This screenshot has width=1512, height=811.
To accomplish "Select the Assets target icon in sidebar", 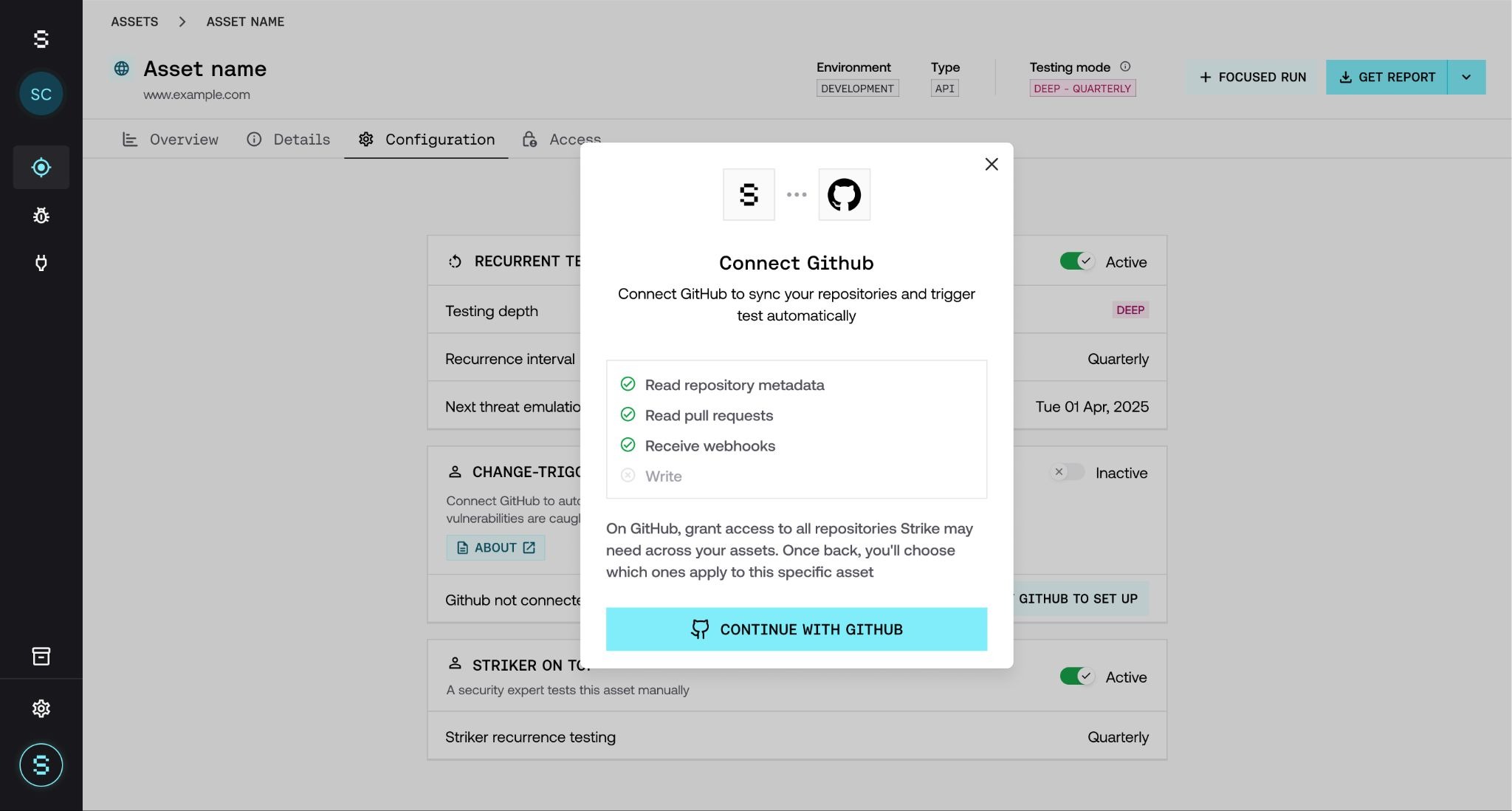I will [41, 168].
